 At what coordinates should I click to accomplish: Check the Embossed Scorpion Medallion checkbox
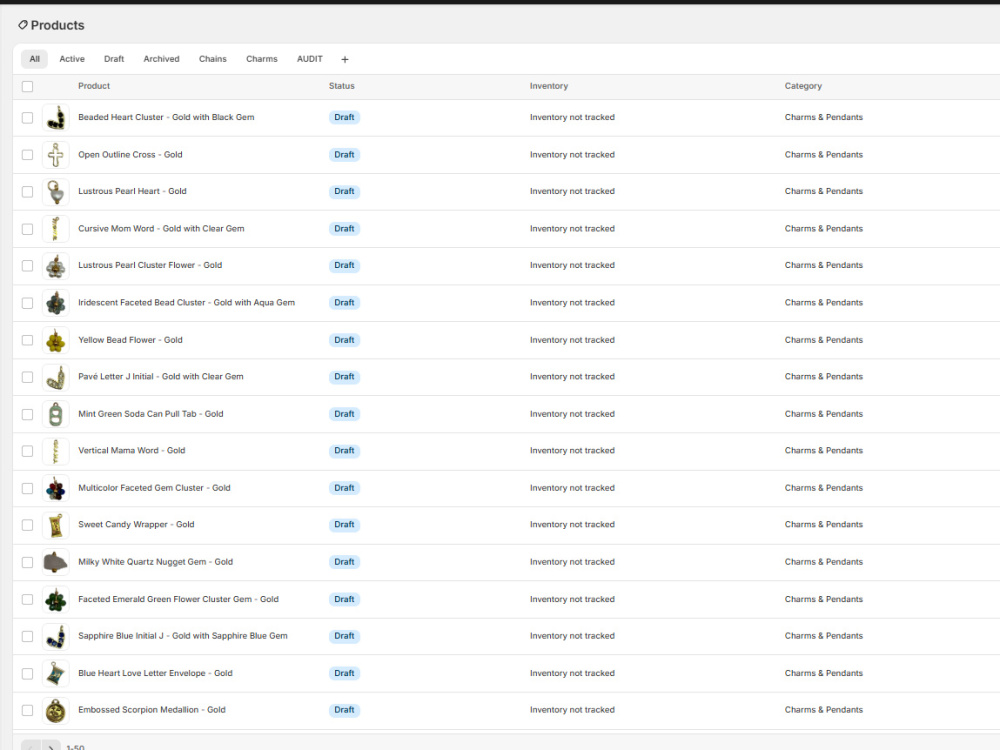click(27, 710)
